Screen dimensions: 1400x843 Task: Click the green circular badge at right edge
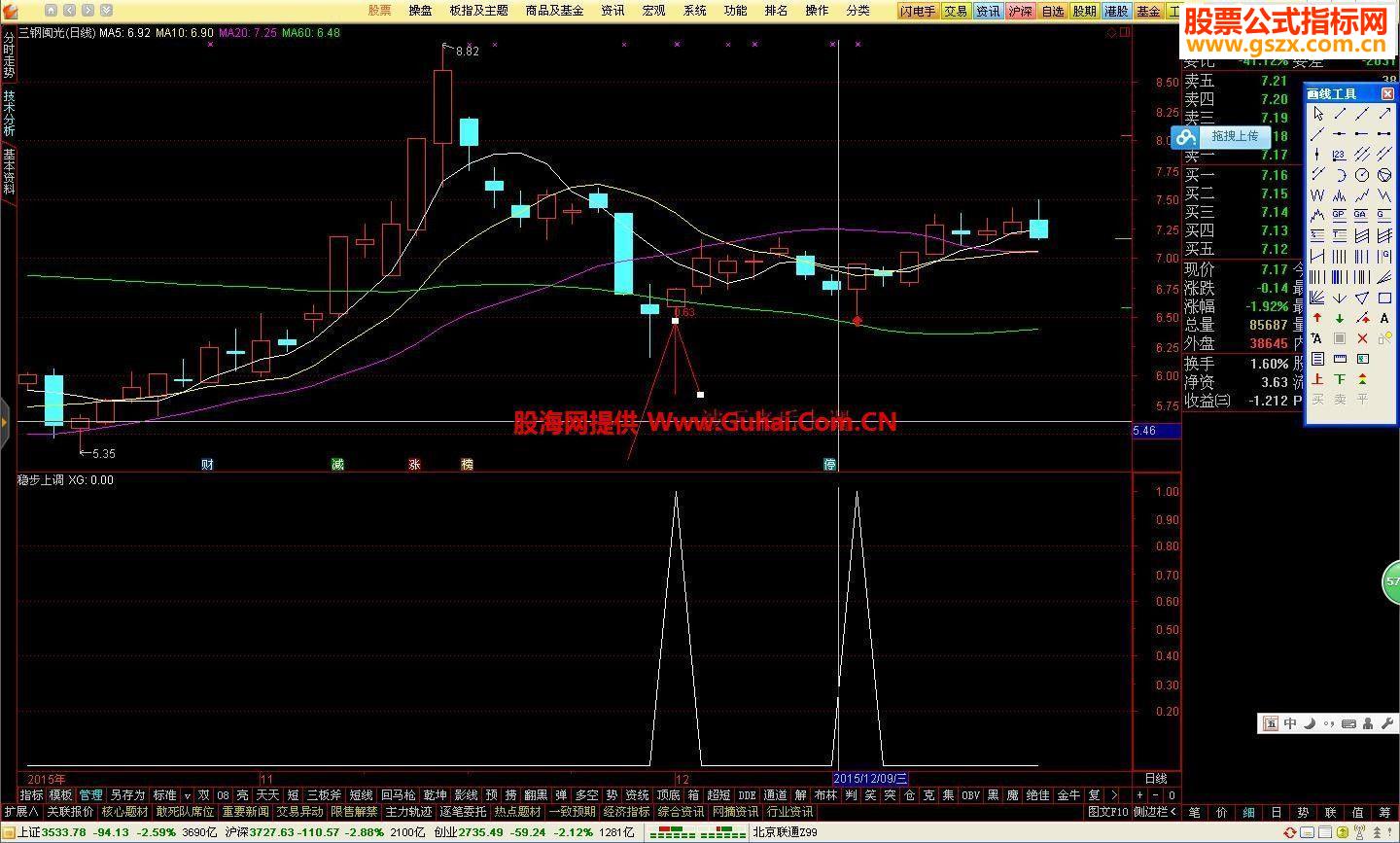pos(1391,583)
